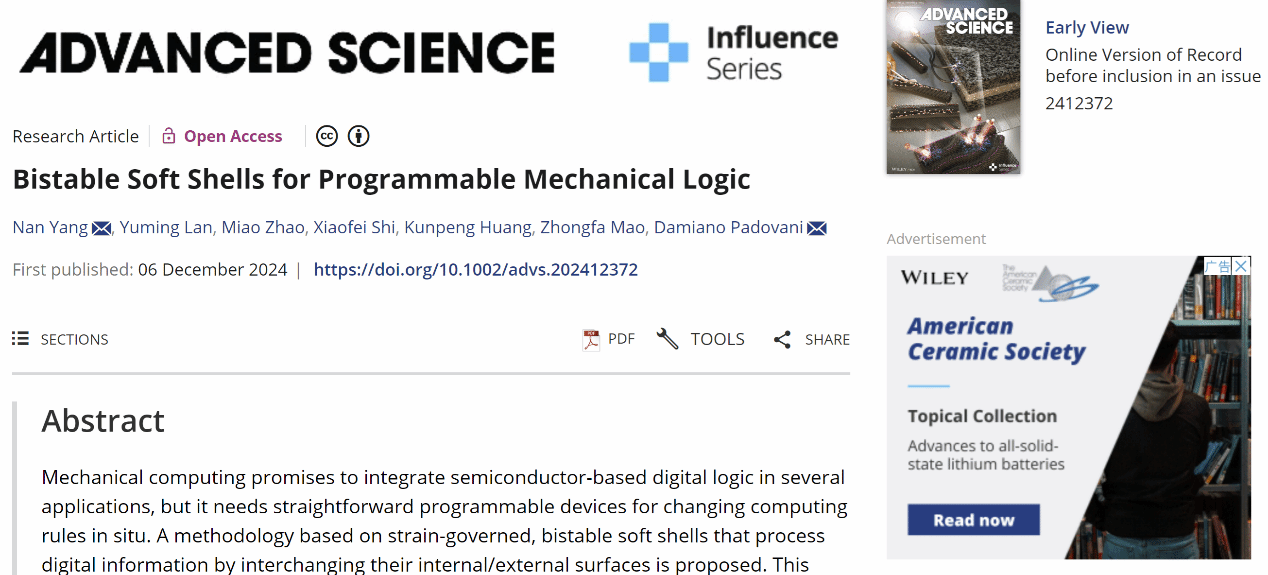Open the article DOI link
1268x575 pixels.
click(475, 270)
